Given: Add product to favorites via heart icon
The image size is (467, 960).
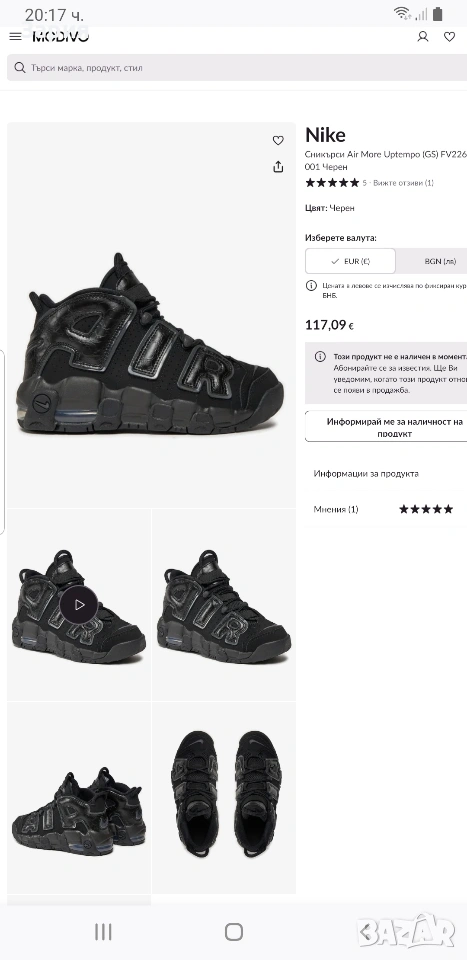Looking at the screenshot, I should pyautogui.click(x=278, y=140).
